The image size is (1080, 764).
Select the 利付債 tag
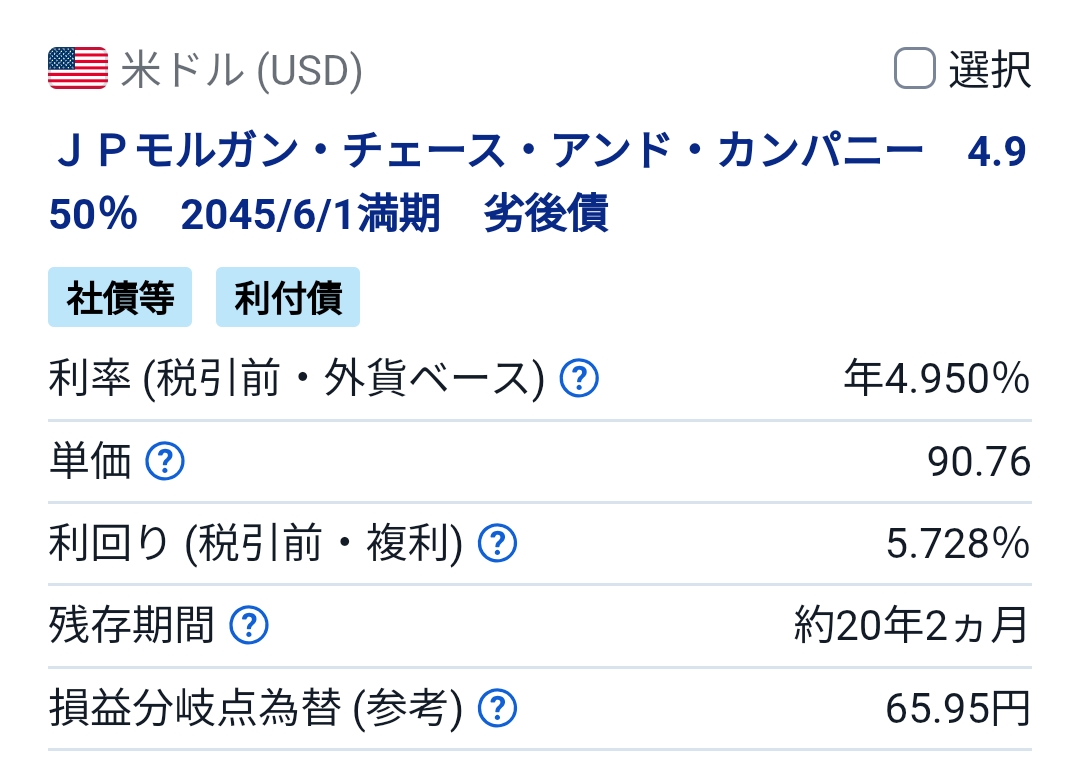point(288,297)
